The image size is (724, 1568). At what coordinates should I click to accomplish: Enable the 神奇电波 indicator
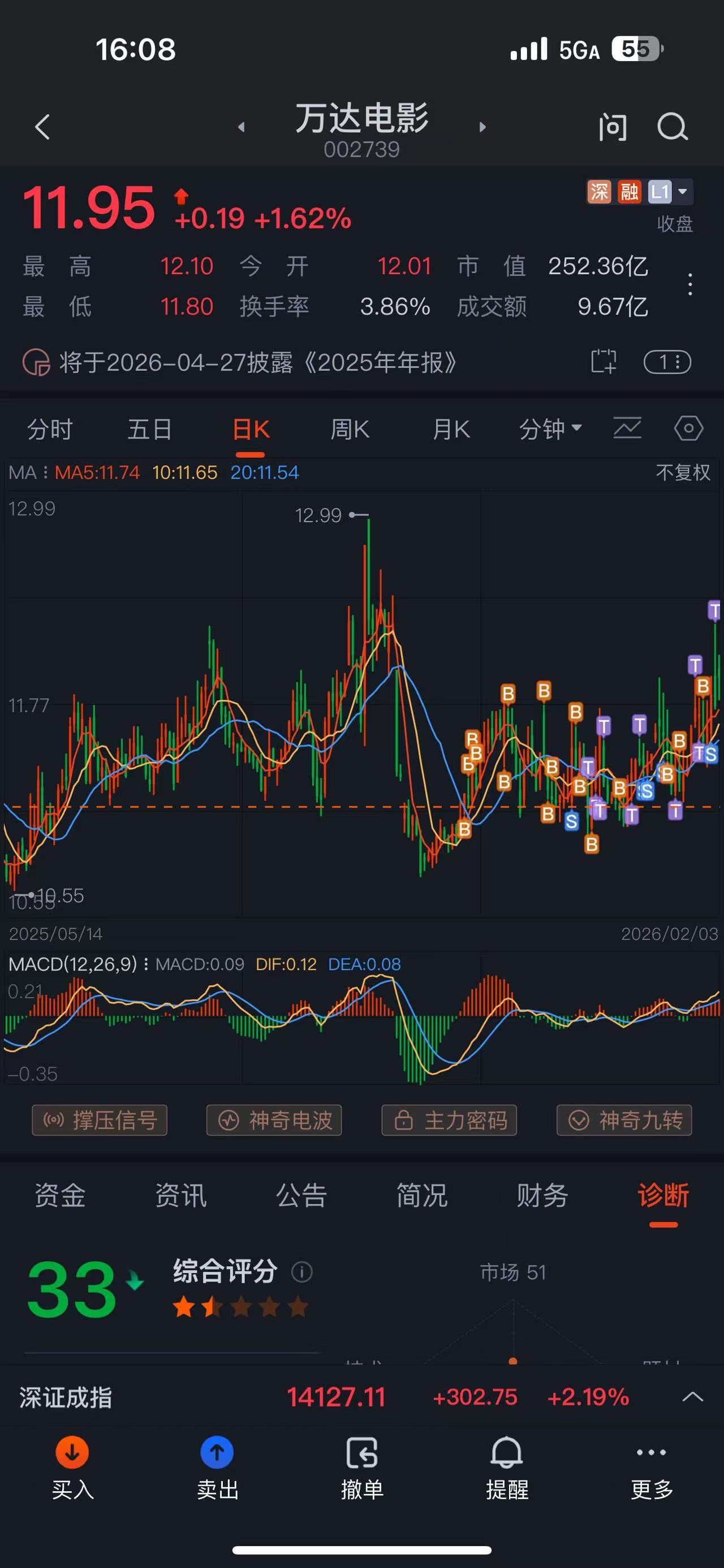point(274,1120)
